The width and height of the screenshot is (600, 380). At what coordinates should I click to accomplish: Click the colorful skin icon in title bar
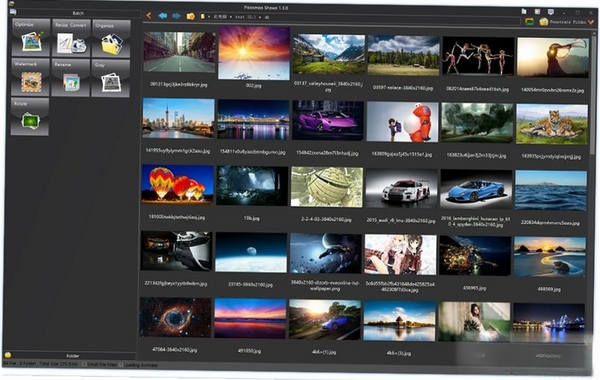coord(537,12)
